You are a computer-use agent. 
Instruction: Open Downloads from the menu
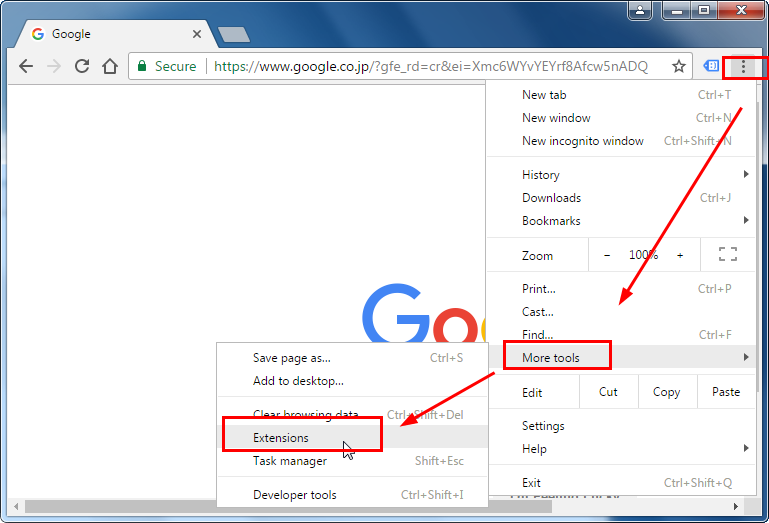(x=621, y=198)
